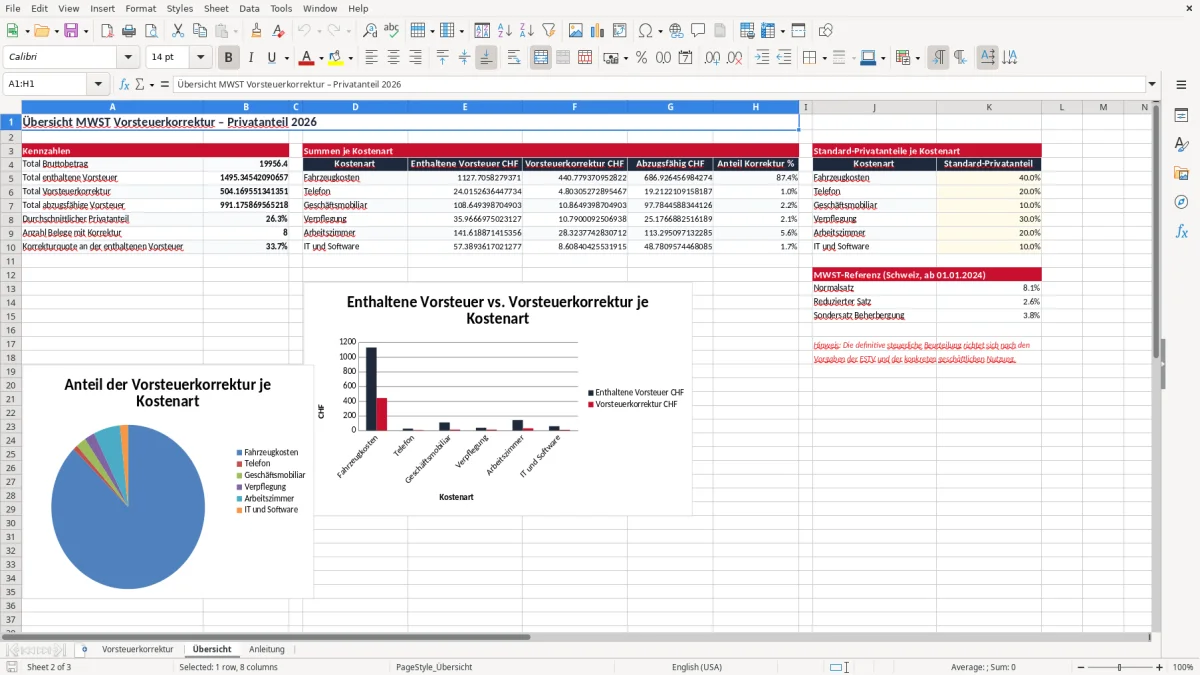Open a file with the folder icon
The width and height of the screenshot is (1200, 675).
(41, 31)
